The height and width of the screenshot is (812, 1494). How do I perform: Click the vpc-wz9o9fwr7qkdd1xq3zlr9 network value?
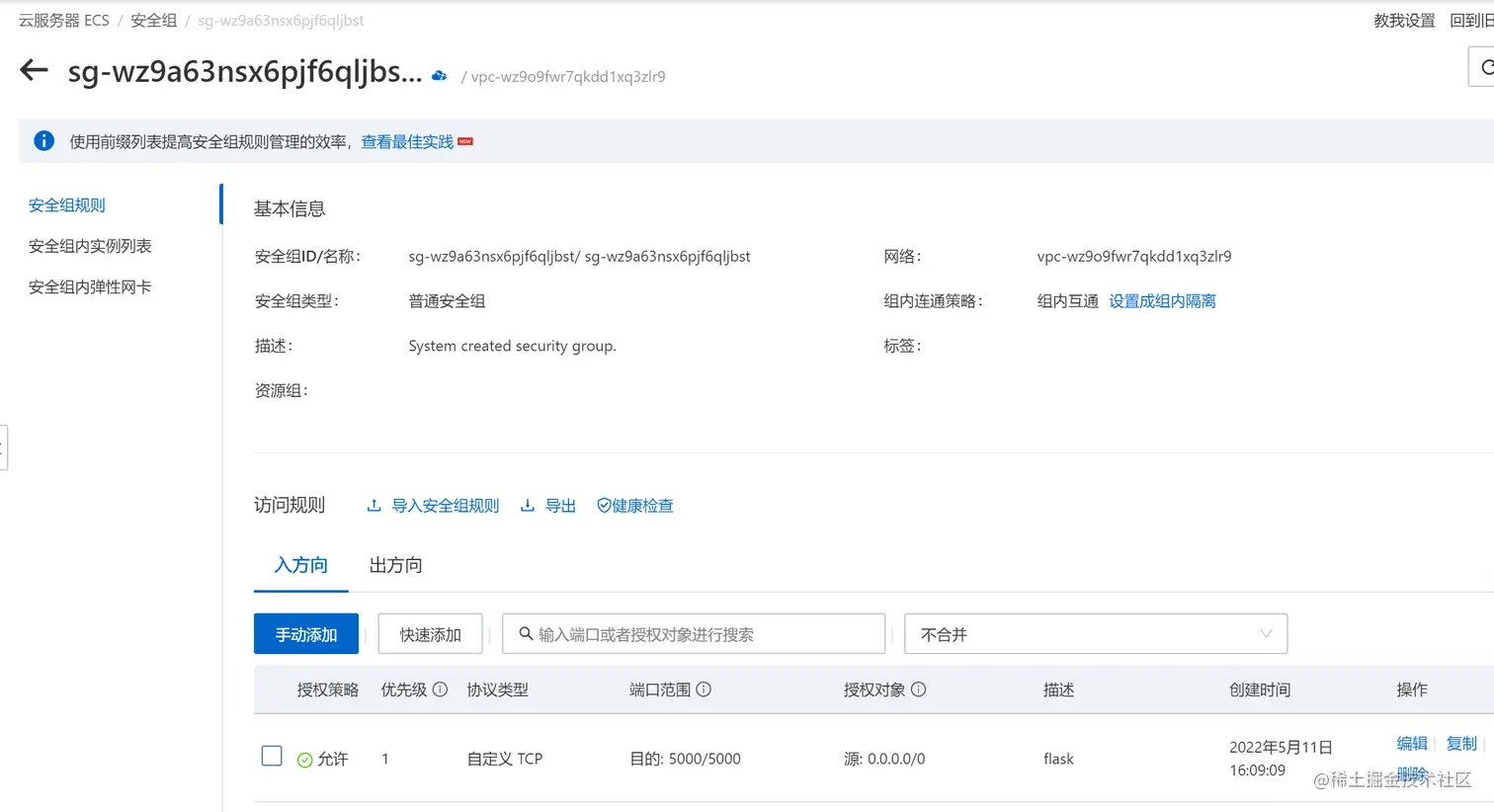(1134, 256)
